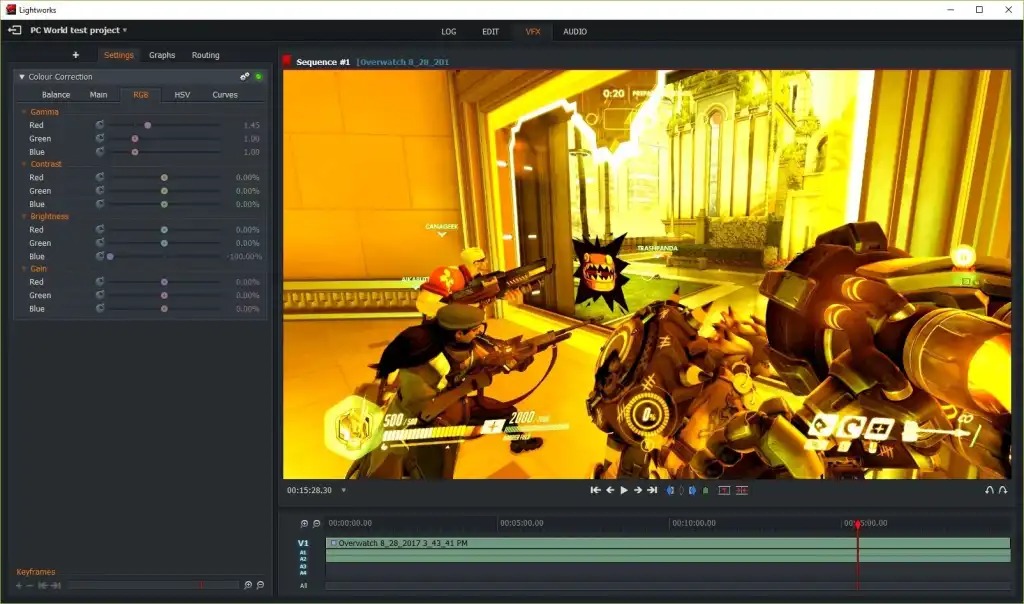Image resolution: width=1024 pixels, height=604 pixels.
Task: Click the Play button under the viewer
Action: tap(624, 490)
